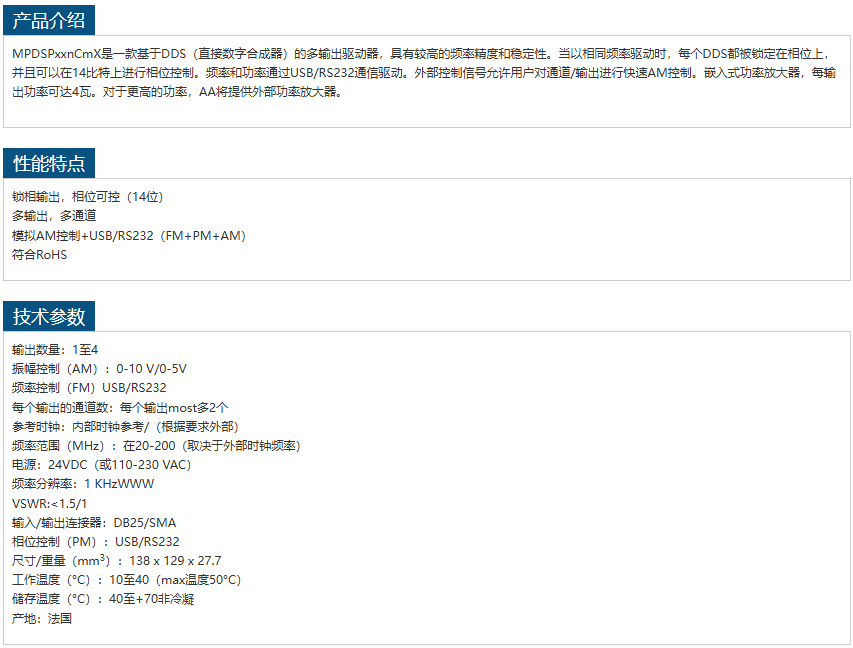Click the VSWR:<1.5/1 parameter line
Viewport: 853px width, 648px height.
tap(49, 503)
